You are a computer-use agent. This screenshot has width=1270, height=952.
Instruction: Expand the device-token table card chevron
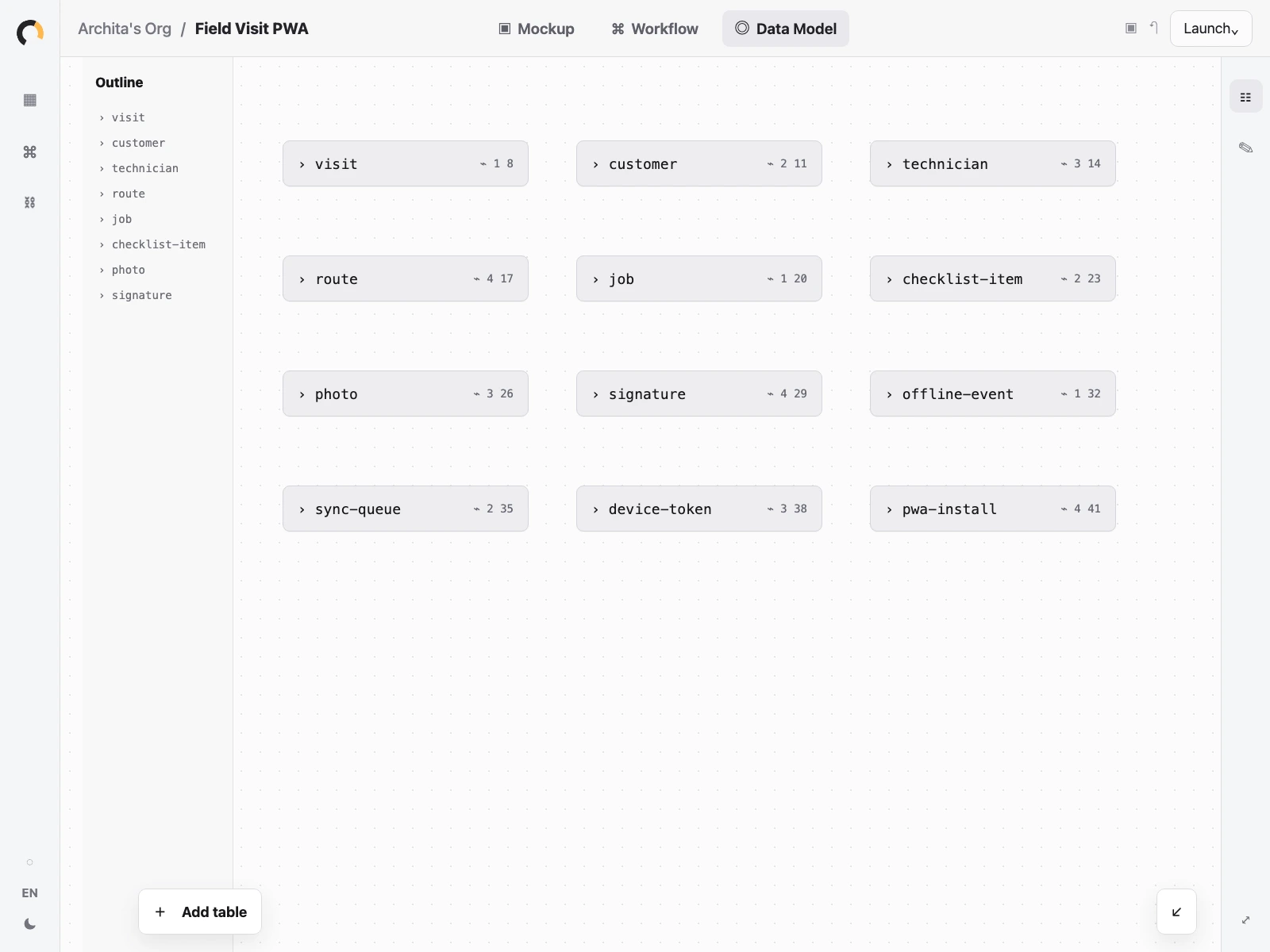pos(595,509)
